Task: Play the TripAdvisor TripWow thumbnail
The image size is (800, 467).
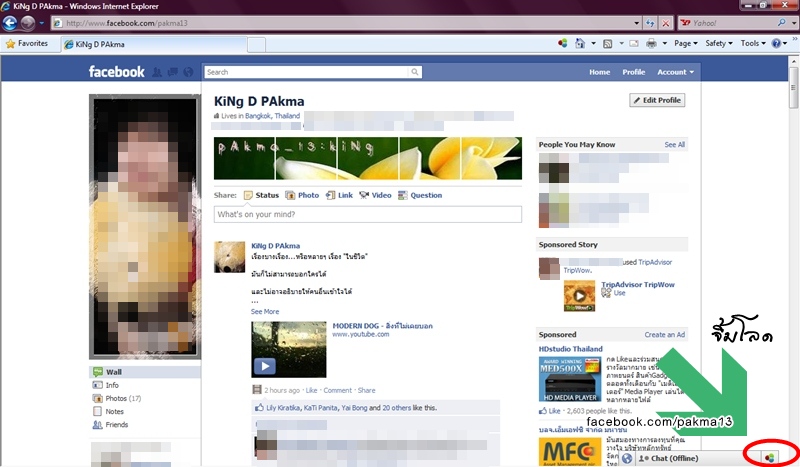Action: click(579, 296)
